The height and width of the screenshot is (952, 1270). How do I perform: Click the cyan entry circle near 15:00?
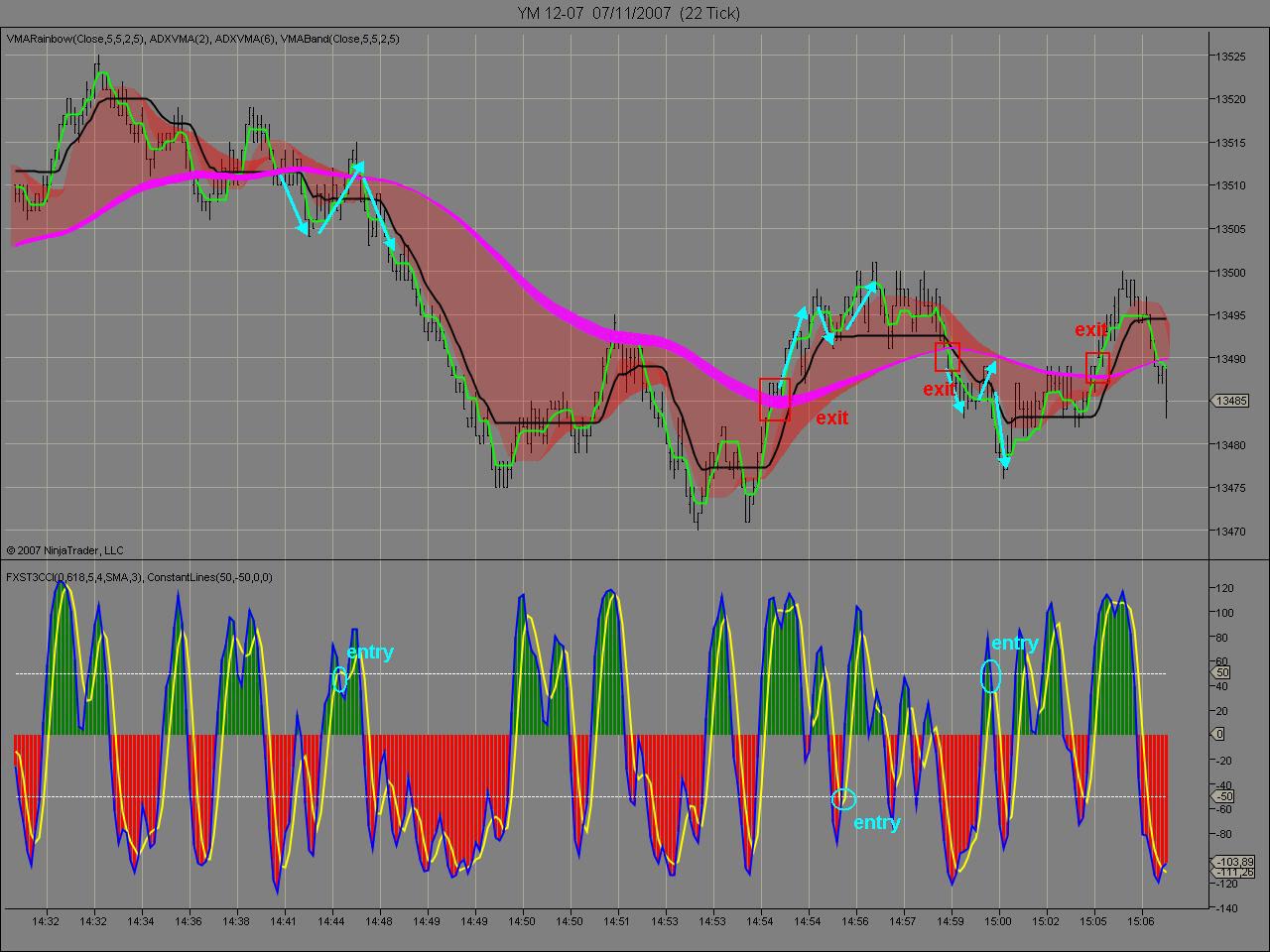coord(990,675)
